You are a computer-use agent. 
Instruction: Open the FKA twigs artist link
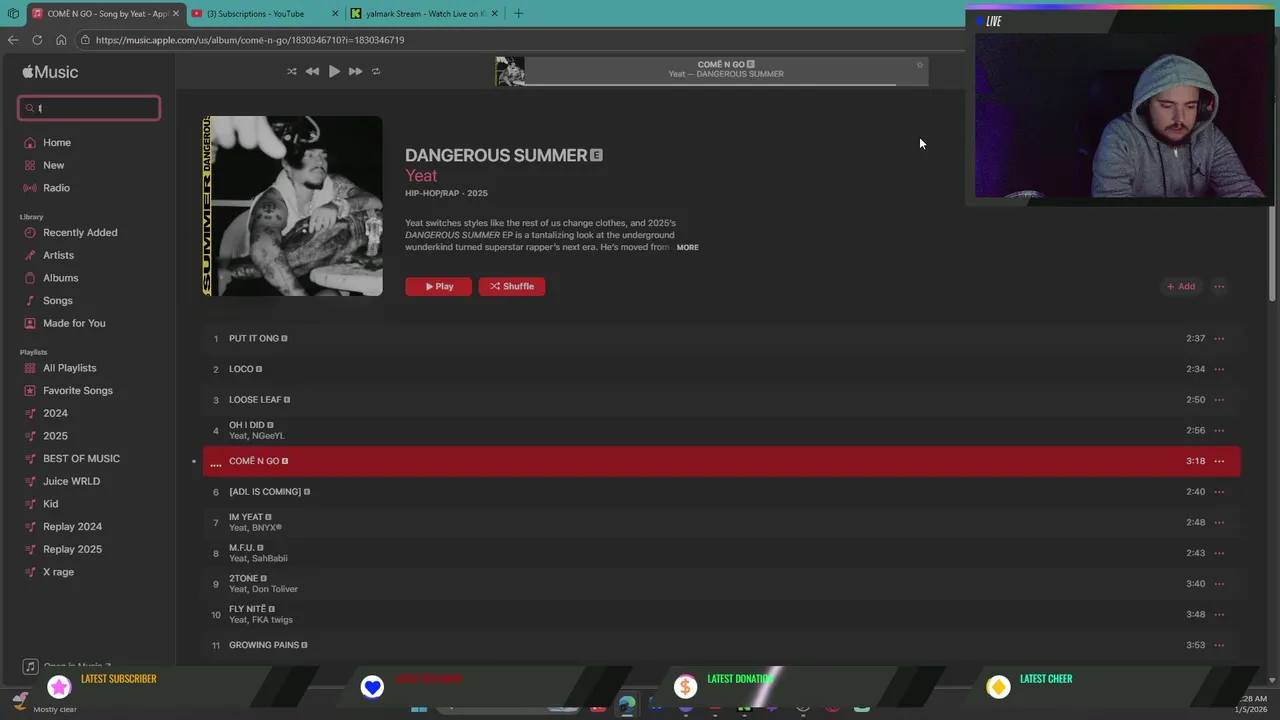coord(274,620)
